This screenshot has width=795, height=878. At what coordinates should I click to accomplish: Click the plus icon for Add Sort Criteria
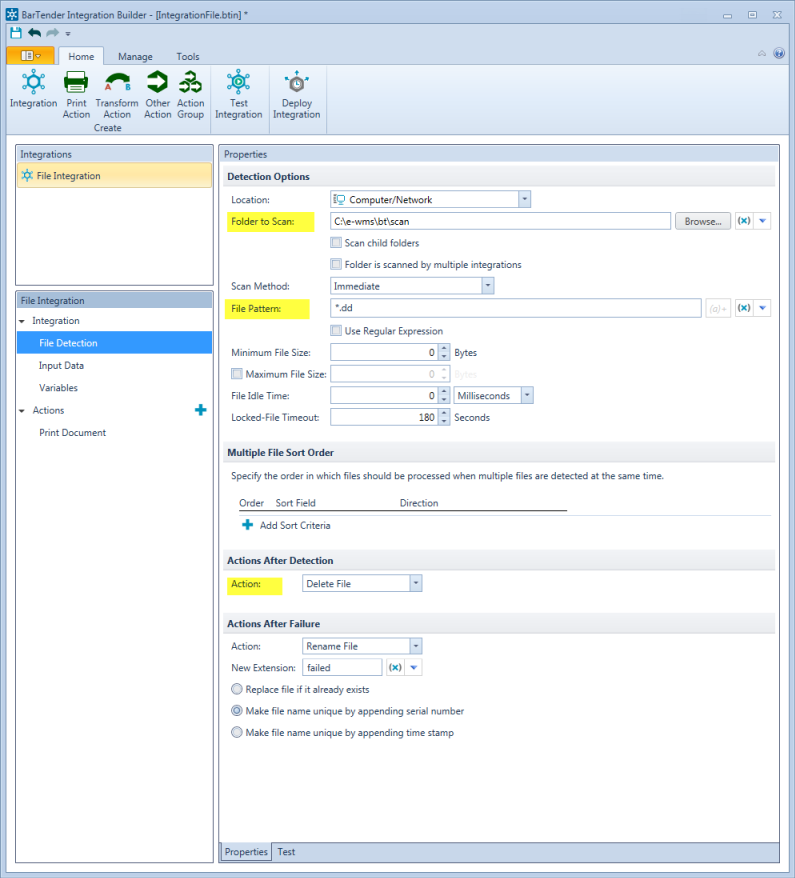[247, 525]
